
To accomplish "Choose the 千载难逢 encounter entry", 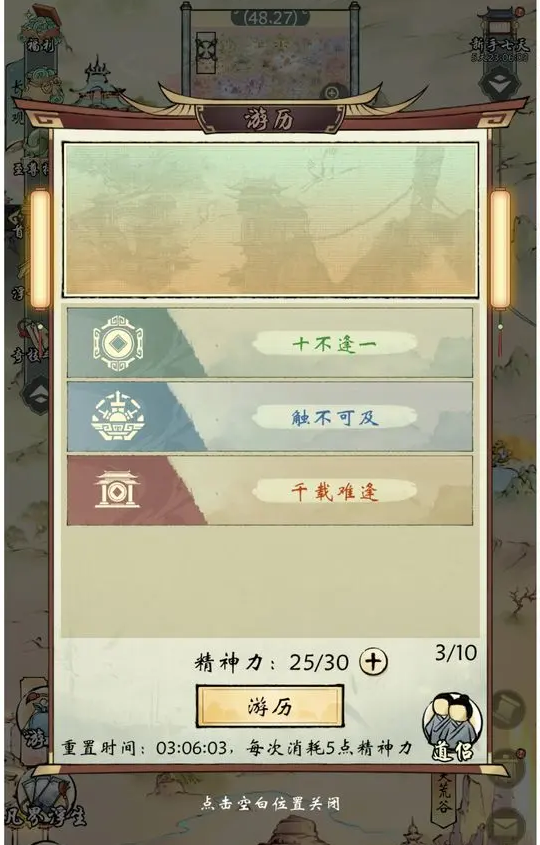I will click(269, 490).
